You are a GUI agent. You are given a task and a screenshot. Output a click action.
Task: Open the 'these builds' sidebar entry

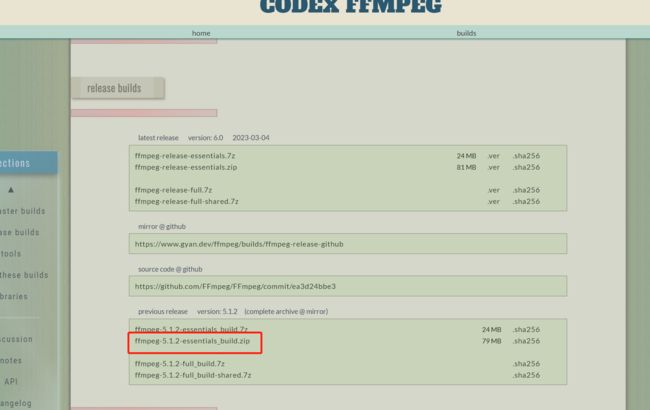pyautogui.click(x=24, y=275)
